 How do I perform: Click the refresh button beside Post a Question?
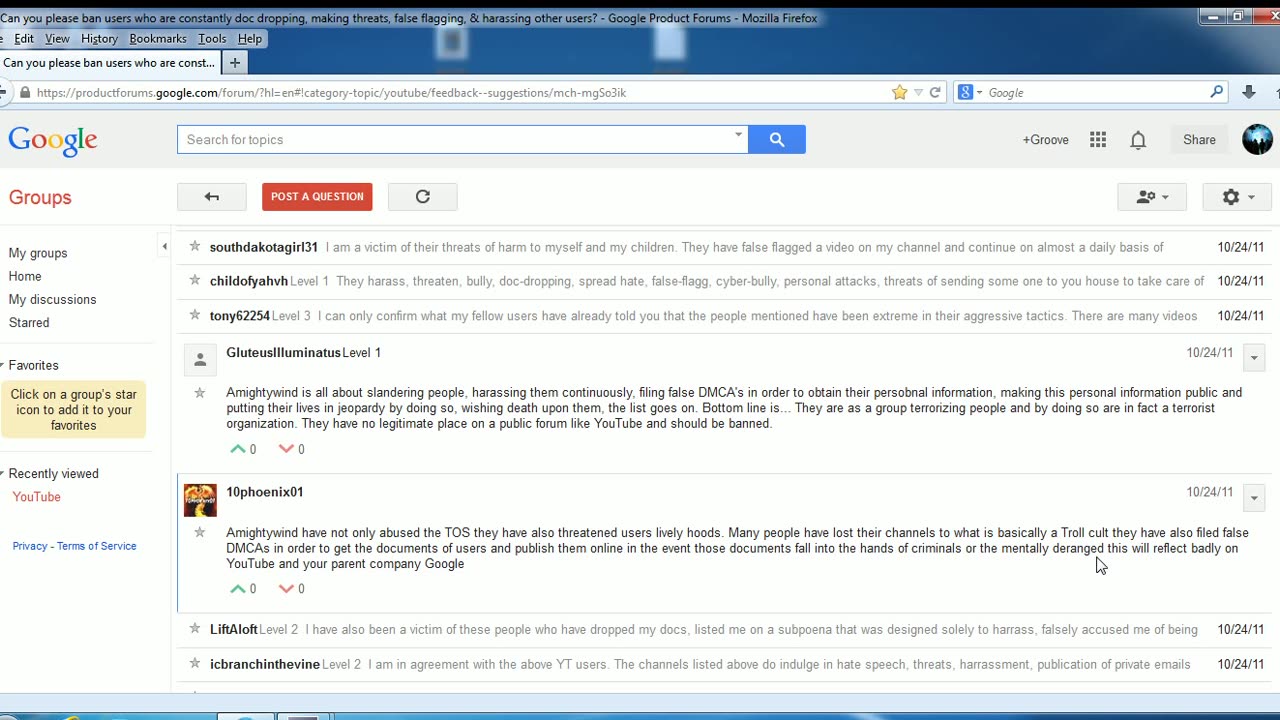click(x=423, y=197)
